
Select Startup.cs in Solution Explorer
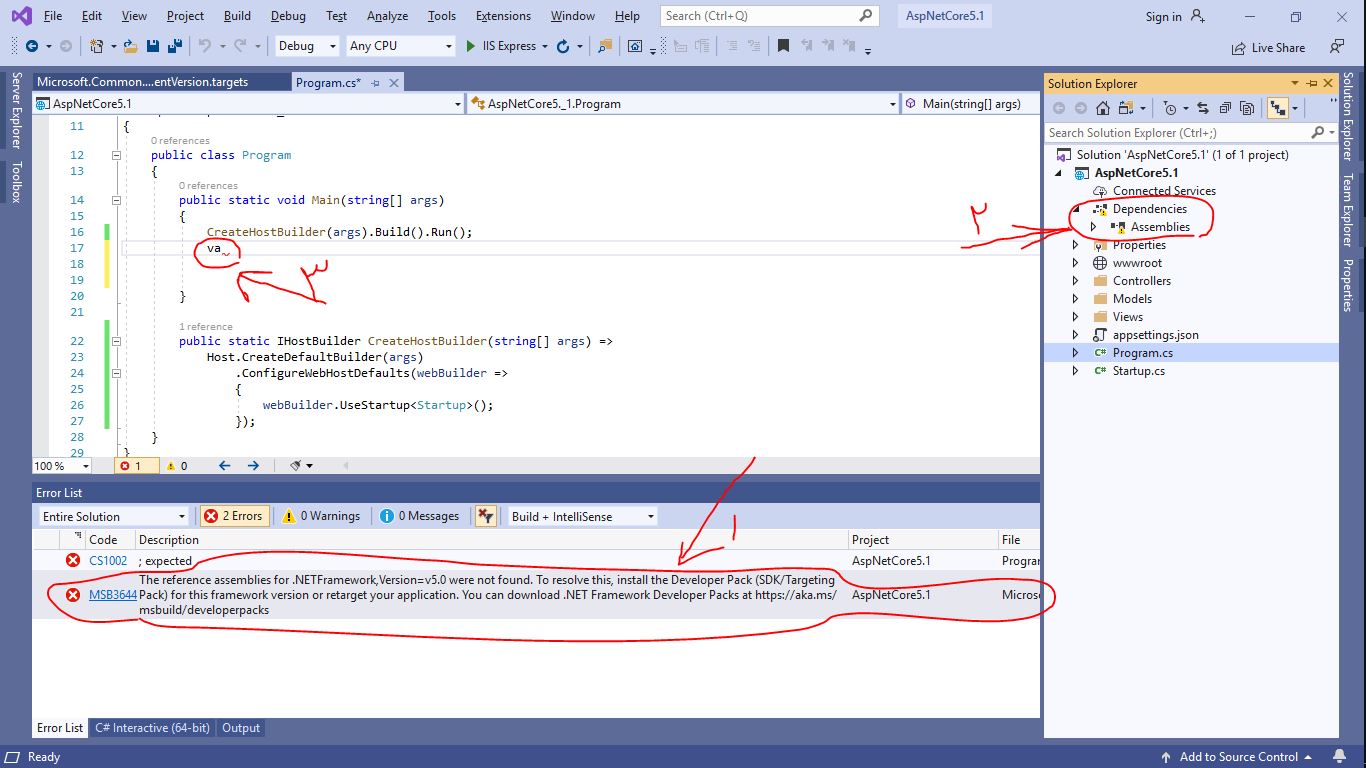[x=1138, y=371]
